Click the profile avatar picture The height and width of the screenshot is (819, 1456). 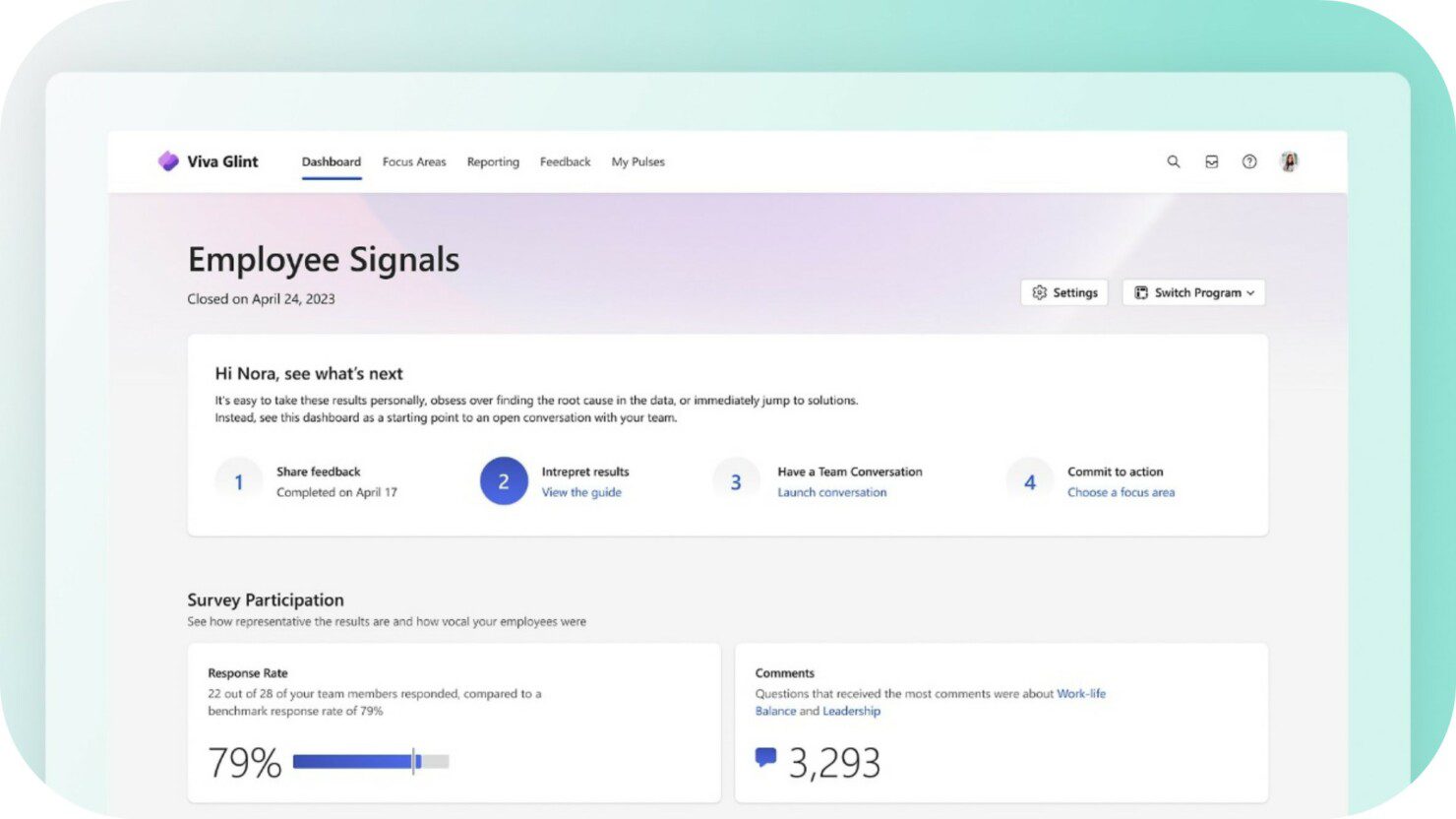[1289, 161]
